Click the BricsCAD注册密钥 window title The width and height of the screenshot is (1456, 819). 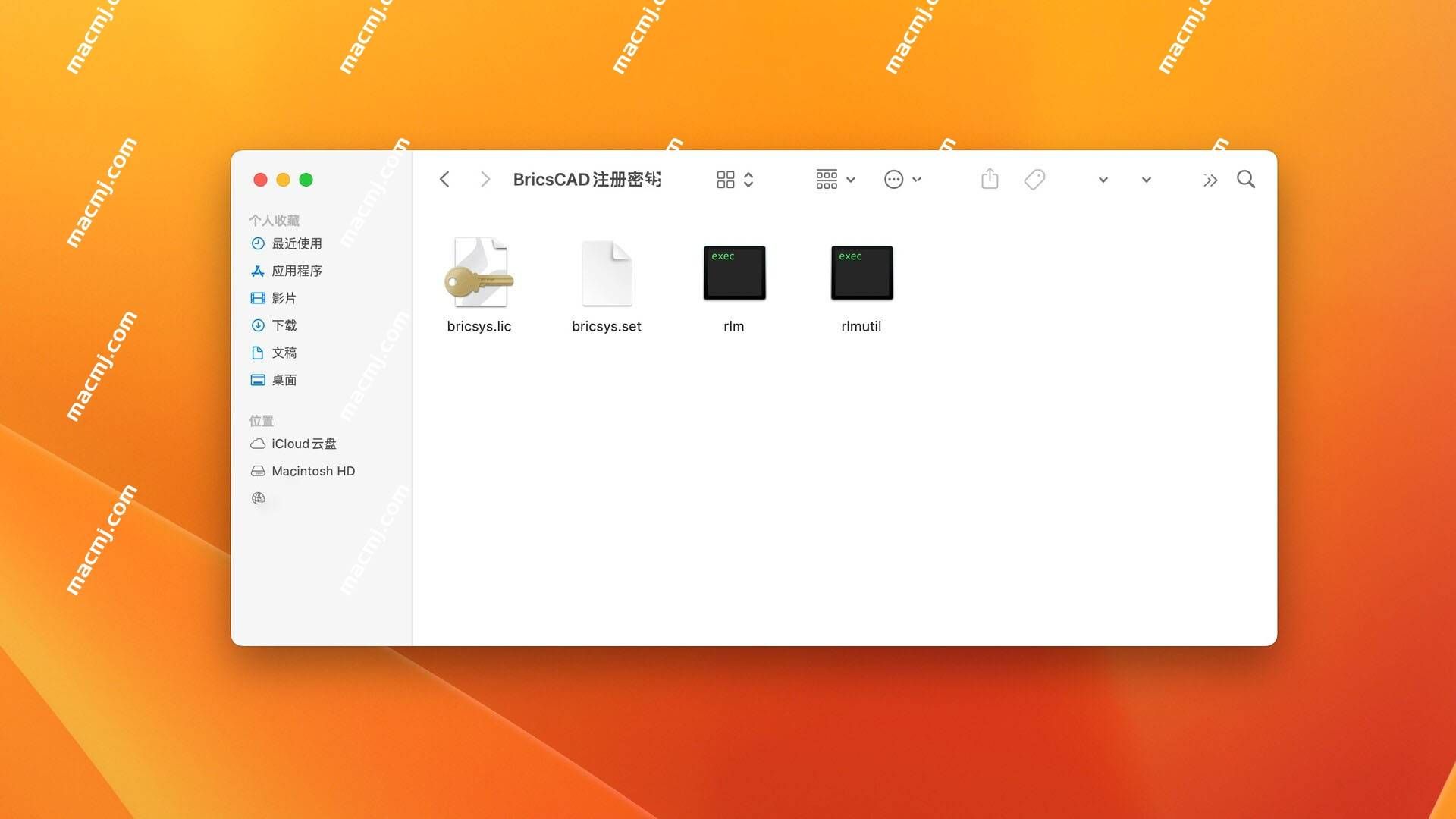587,180
